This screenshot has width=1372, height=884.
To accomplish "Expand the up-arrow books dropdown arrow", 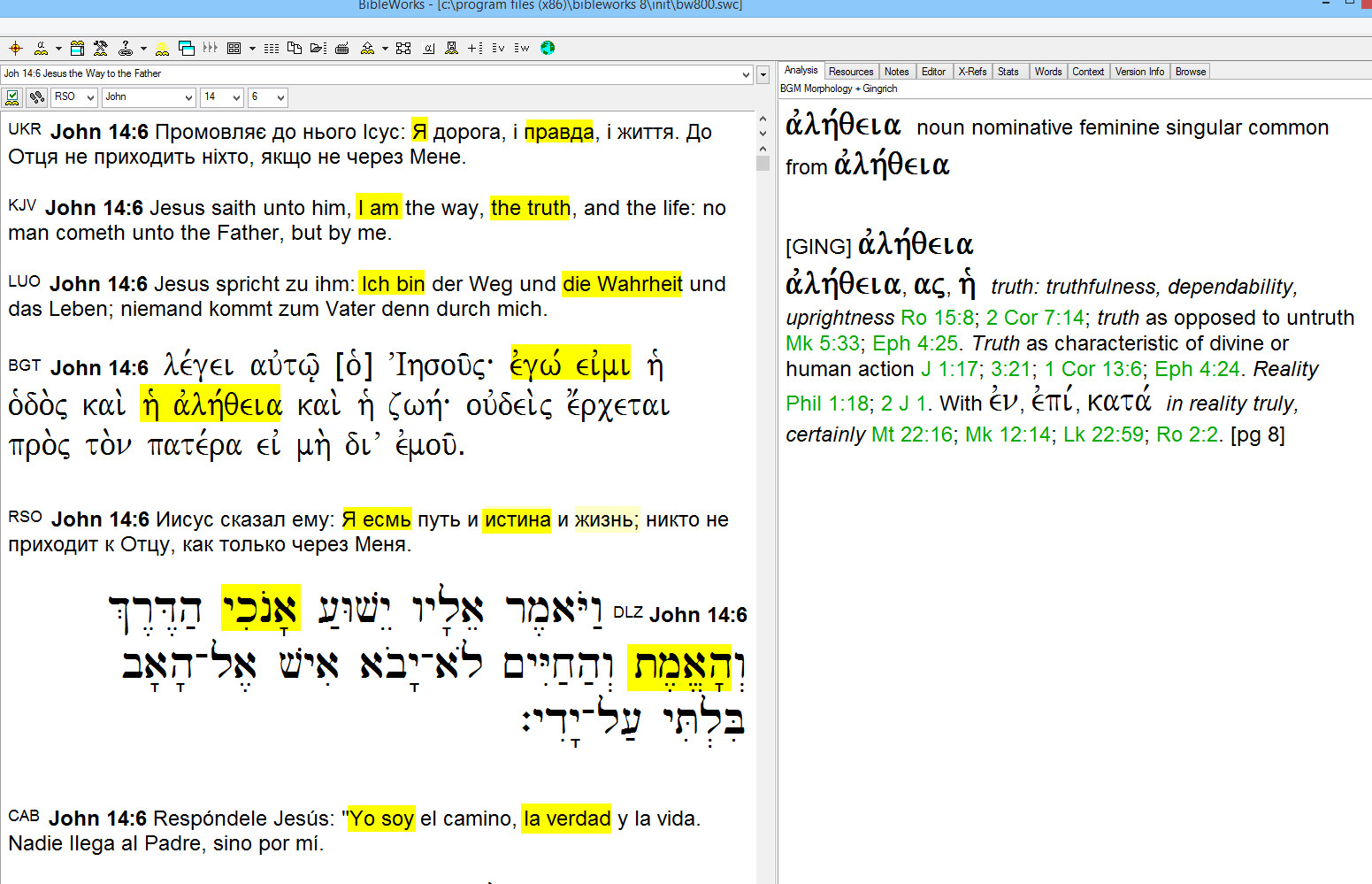I will point(385,49).
